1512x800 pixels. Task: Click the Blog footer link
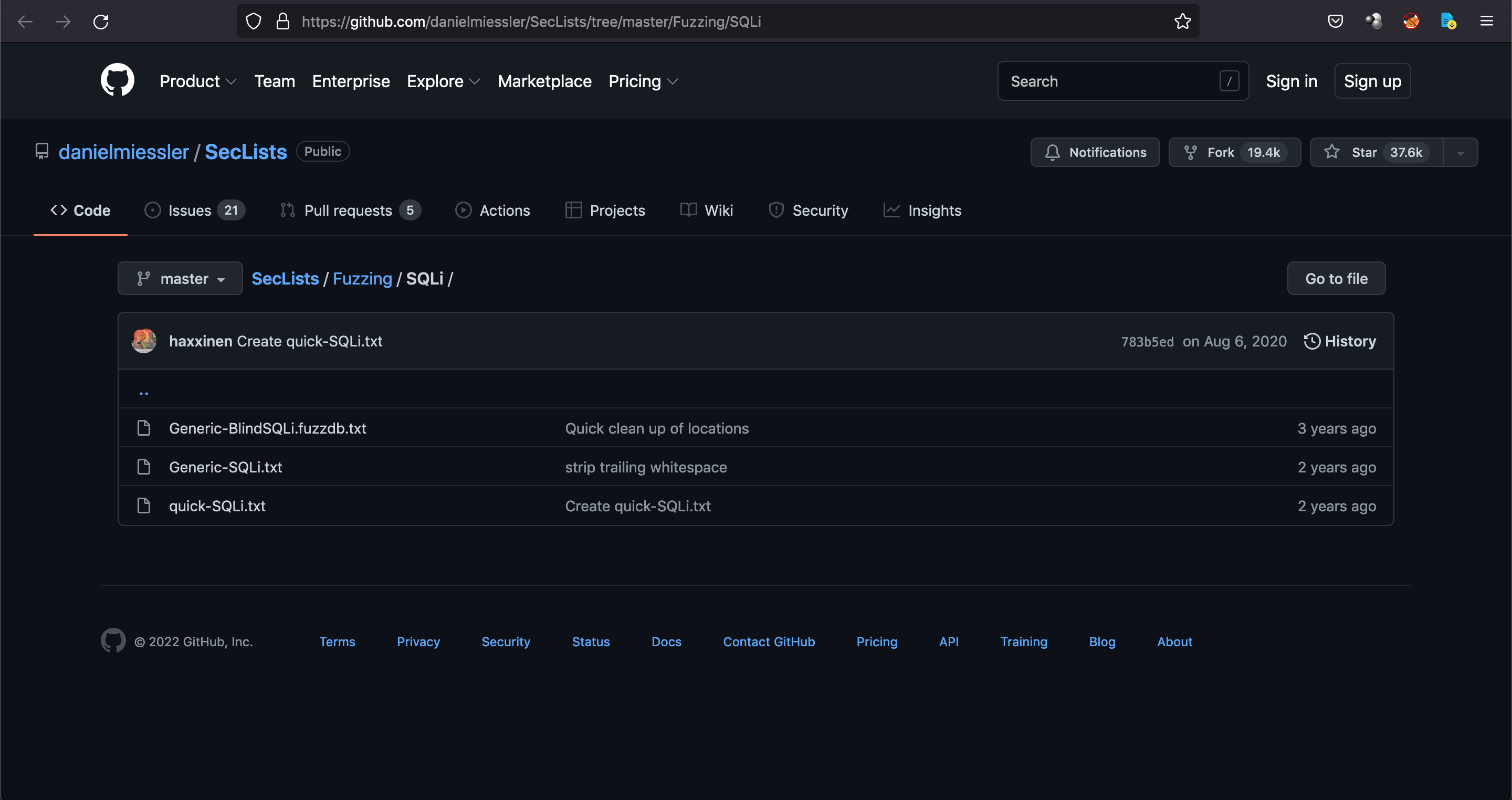click(1102, 641)
